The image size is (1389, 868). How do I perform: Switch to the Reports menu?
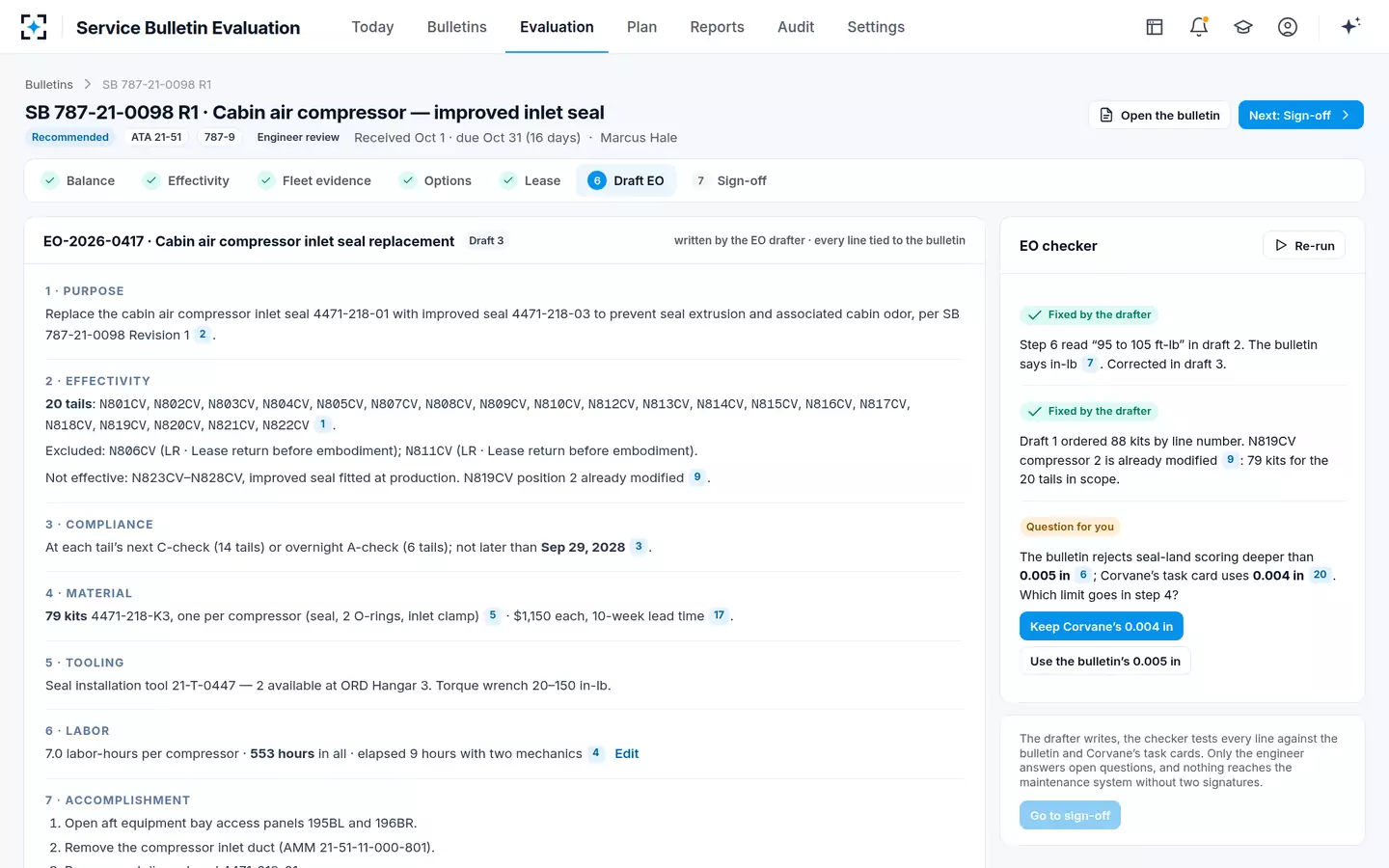[x=717, y=27]
